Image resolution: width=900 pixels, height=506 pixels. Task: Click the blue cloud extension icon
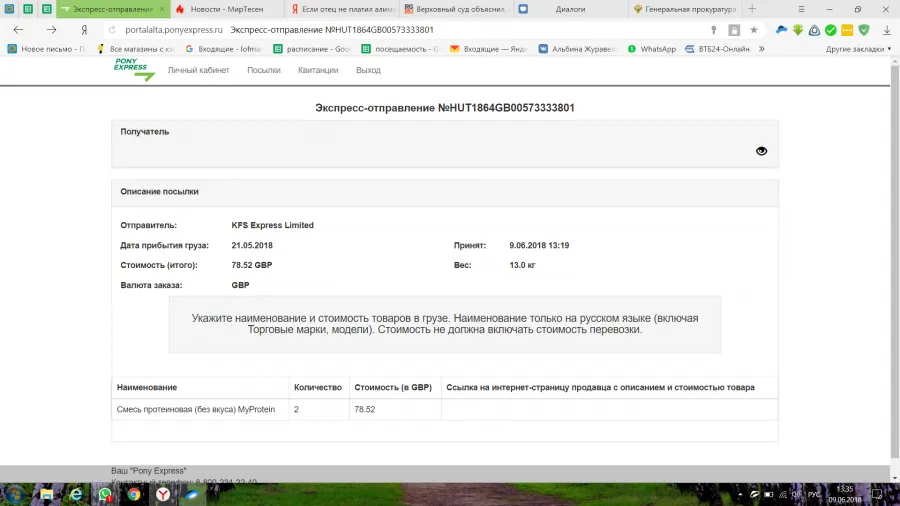click(781, 30)
